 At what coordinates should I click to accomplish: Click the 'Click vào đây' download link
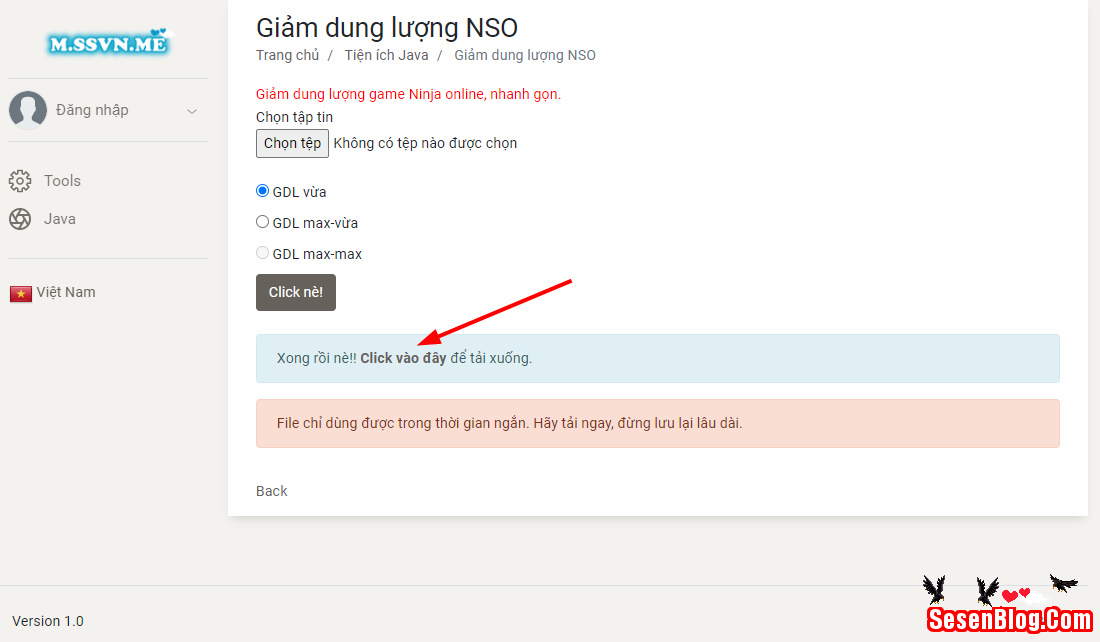[403, 358]
